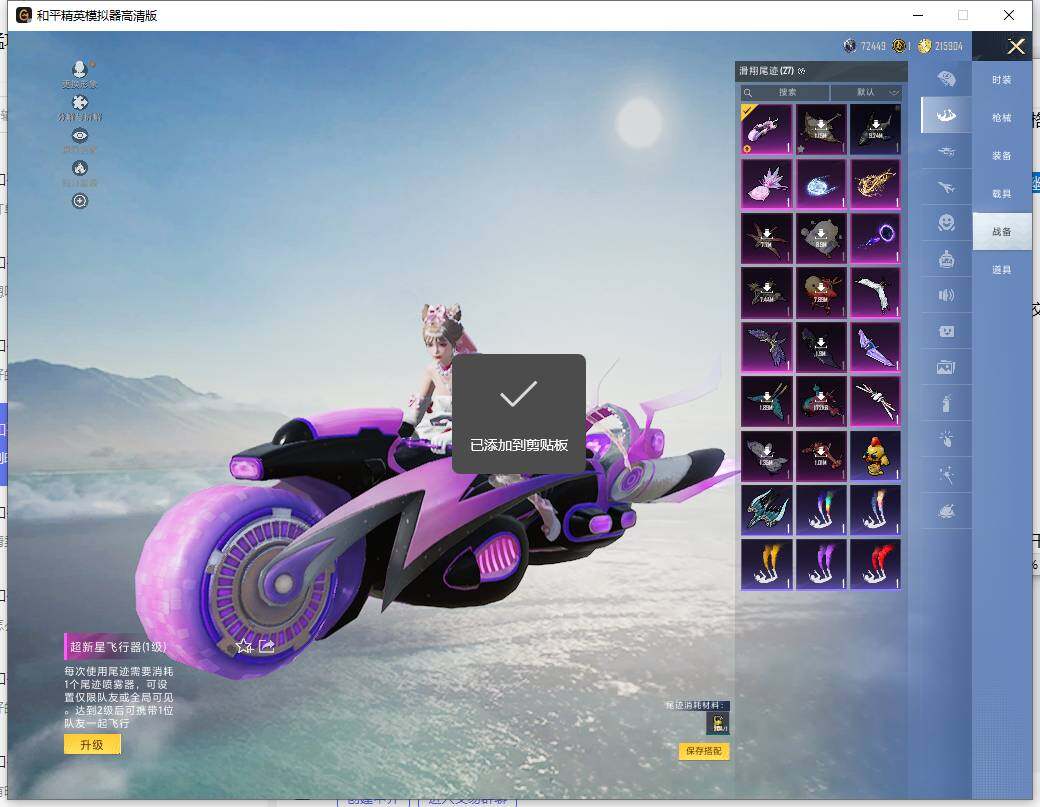
Task: Select the roast chicken subcategory icon
Action: [946, 511]
